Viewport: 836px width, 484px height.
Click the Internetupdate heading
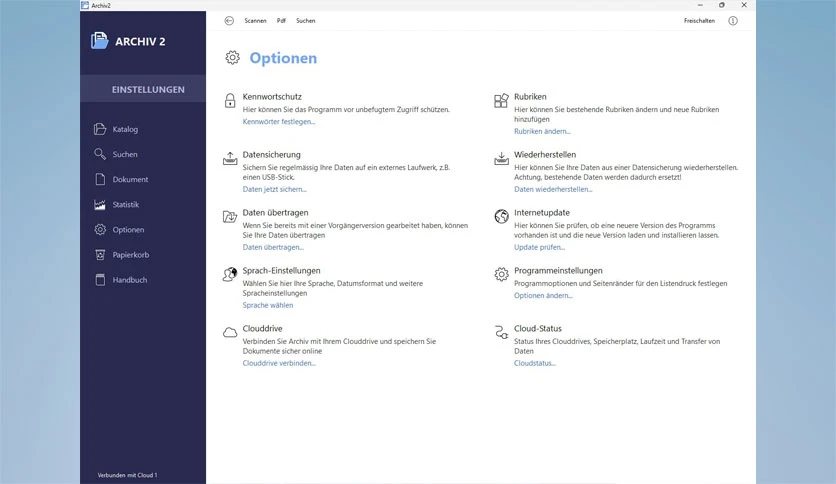point(542,213)
